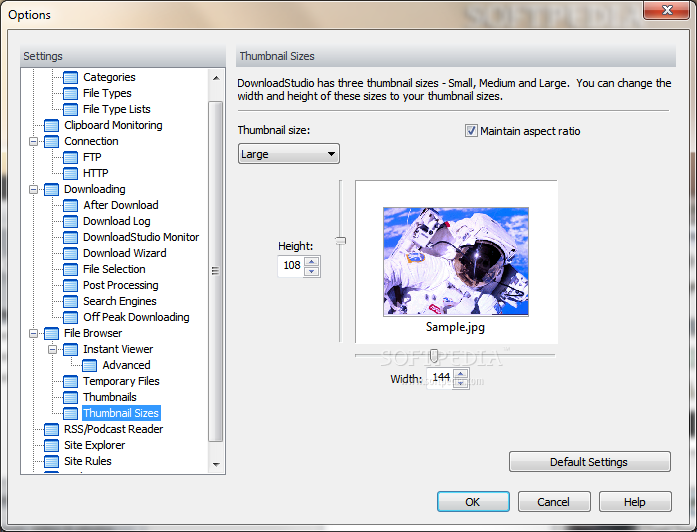Increase Height with the up spinner
The width and height of the screenshot is (697, 532).
pos(312,261)
